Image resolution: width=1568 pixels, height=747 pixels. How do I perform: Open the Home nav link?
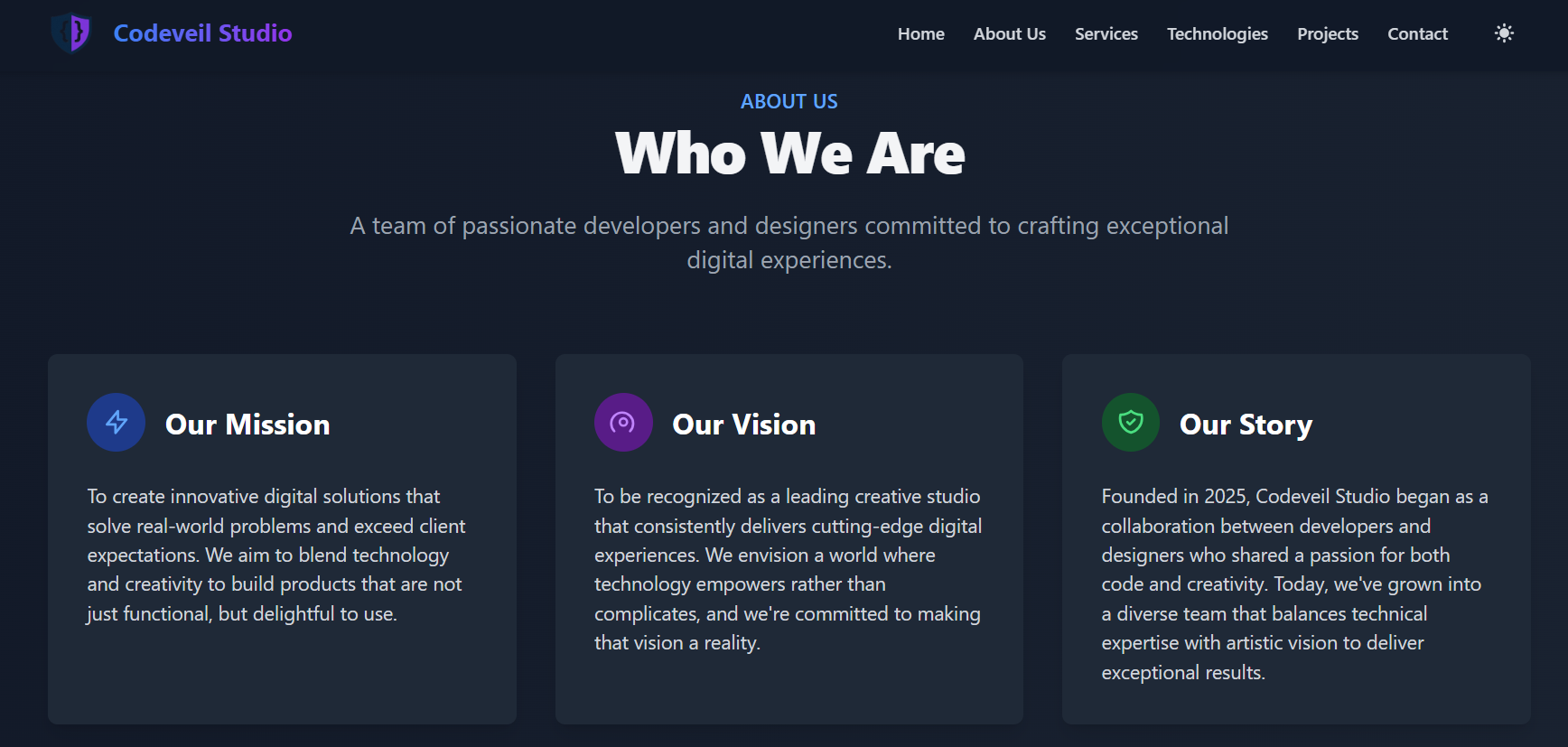920,34
